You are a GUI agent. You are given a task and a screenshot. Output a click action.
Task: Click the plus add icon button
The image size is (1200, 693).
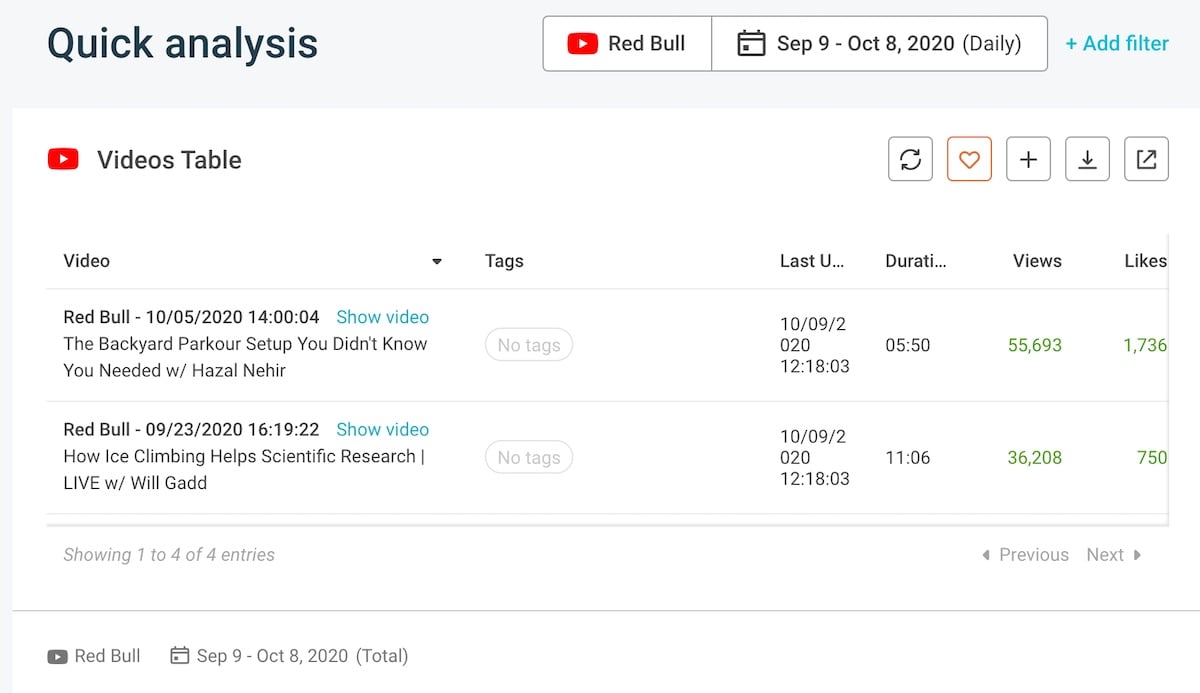tap(1028, 159)
